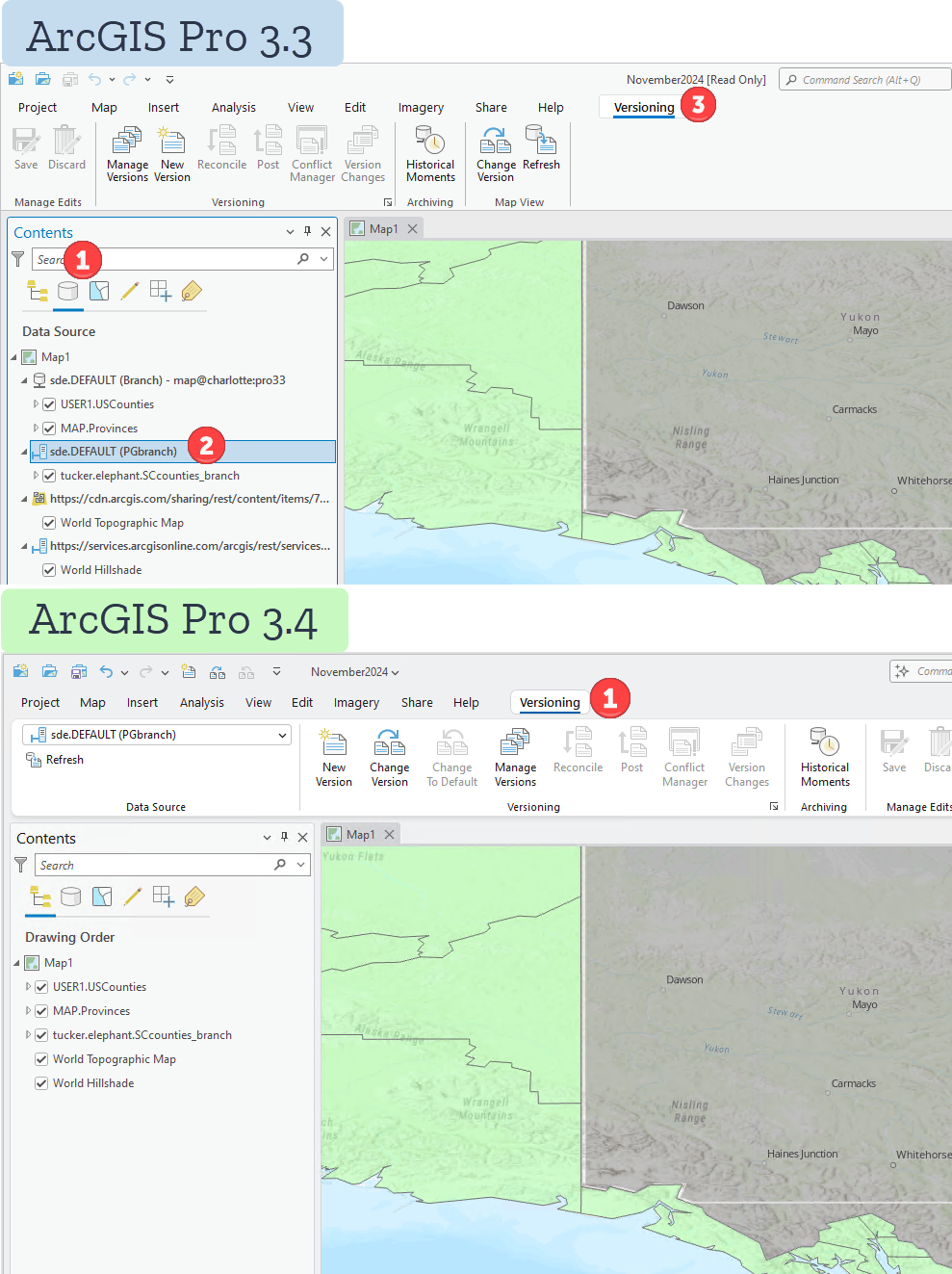Click Change To Default in the 3.4 ribbon
This screenshot has height=1274, width=952.
[451, 758]
